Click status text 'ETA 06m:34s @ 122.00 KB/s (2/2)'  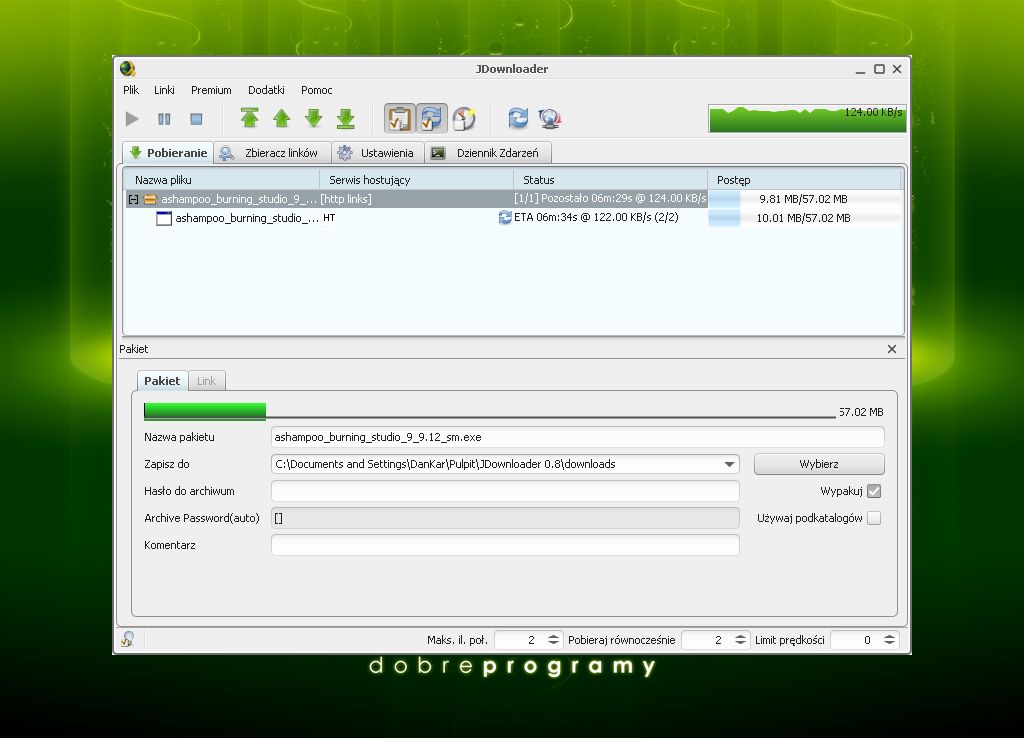coord(596,217)
